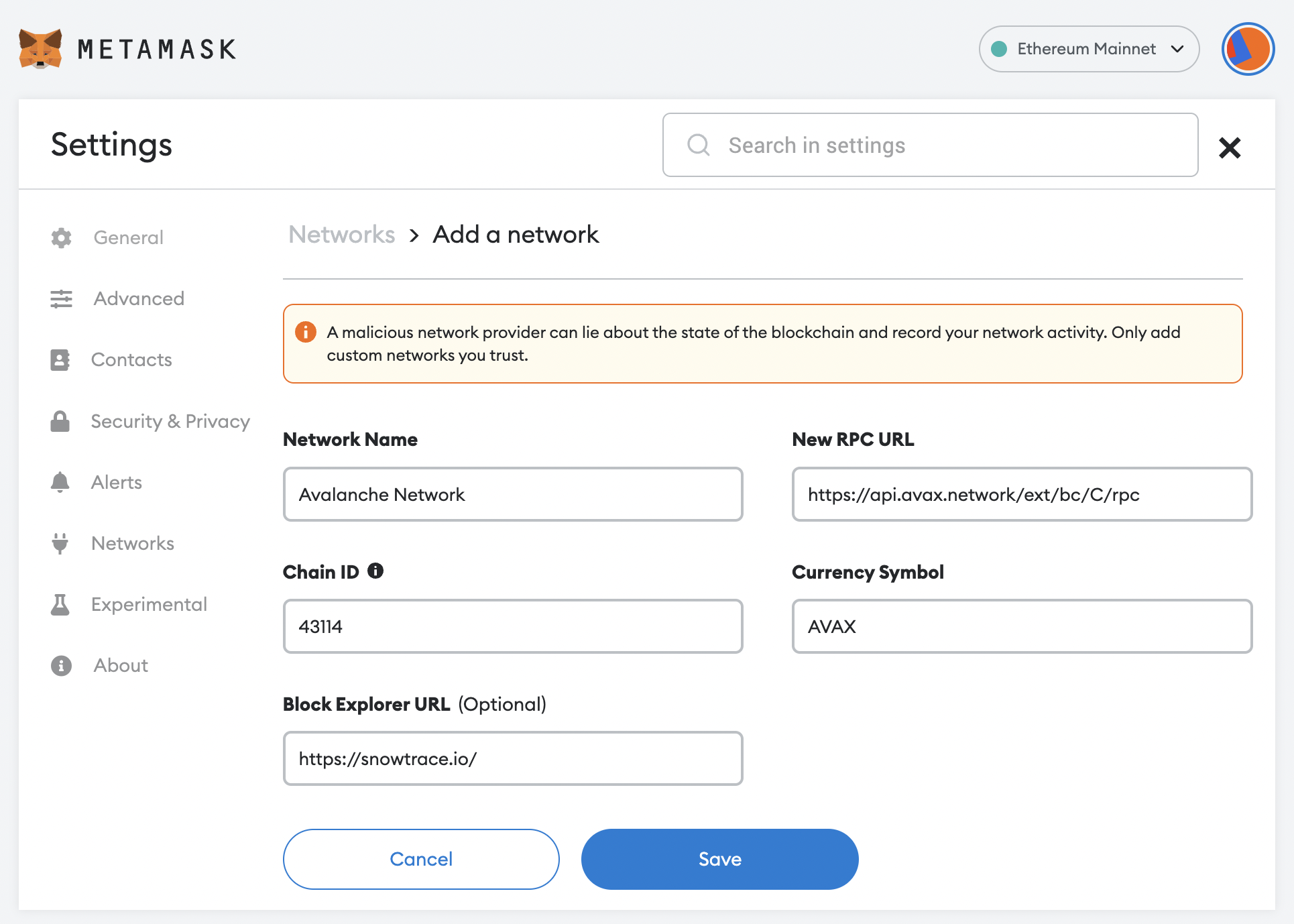The height and width of the screenshot is (924, 1294).
Task: Click the MetaMask fox logo
Action: (40, 49)
